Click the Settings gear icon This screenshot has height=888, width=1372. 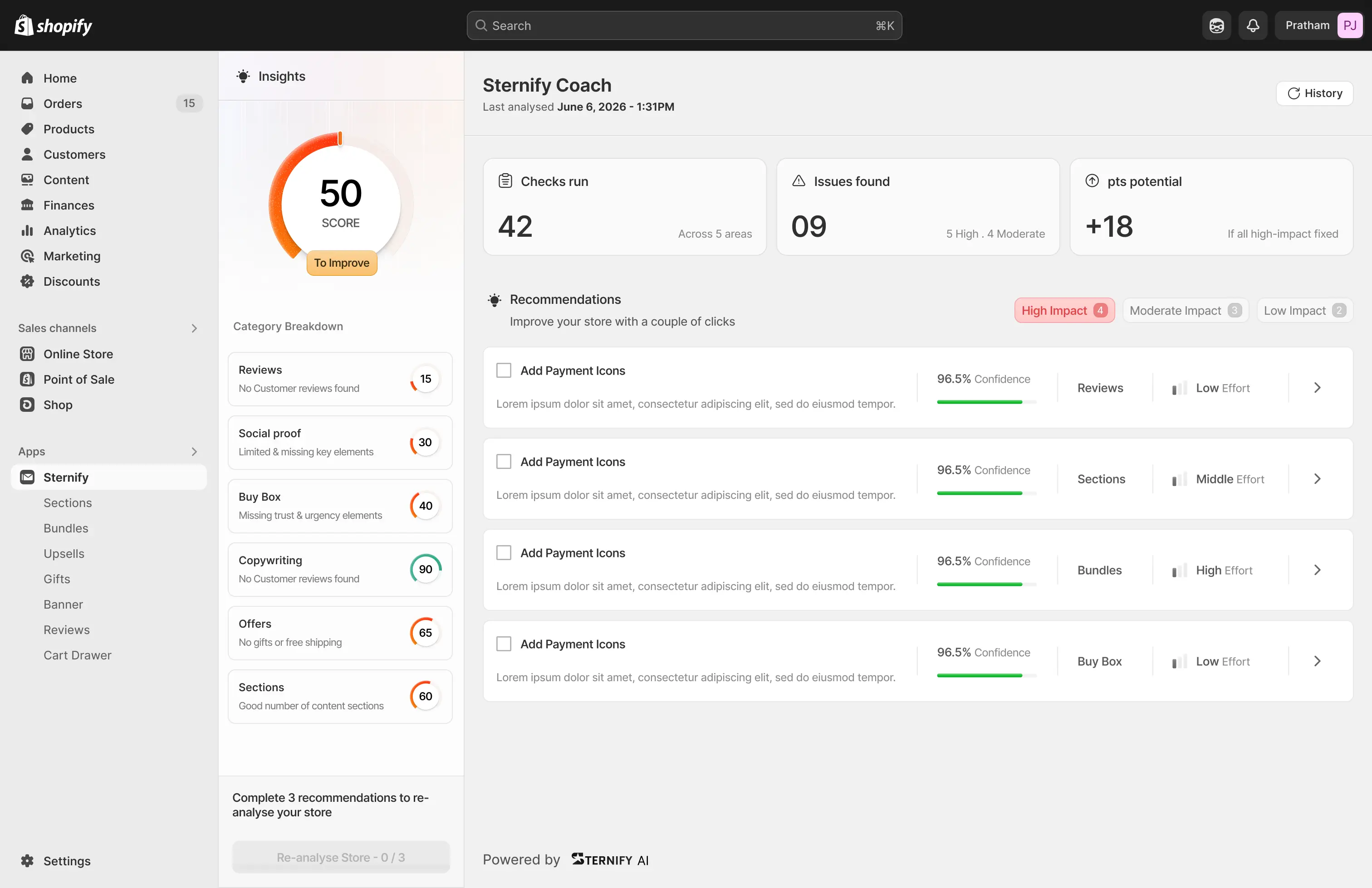click(27, 860)
